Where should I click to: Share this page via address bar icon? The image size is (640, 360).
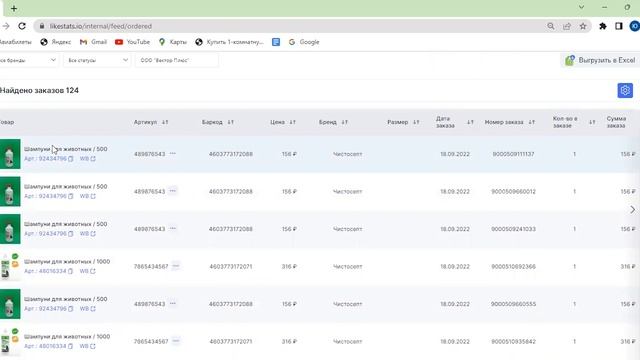coord(567,26)
